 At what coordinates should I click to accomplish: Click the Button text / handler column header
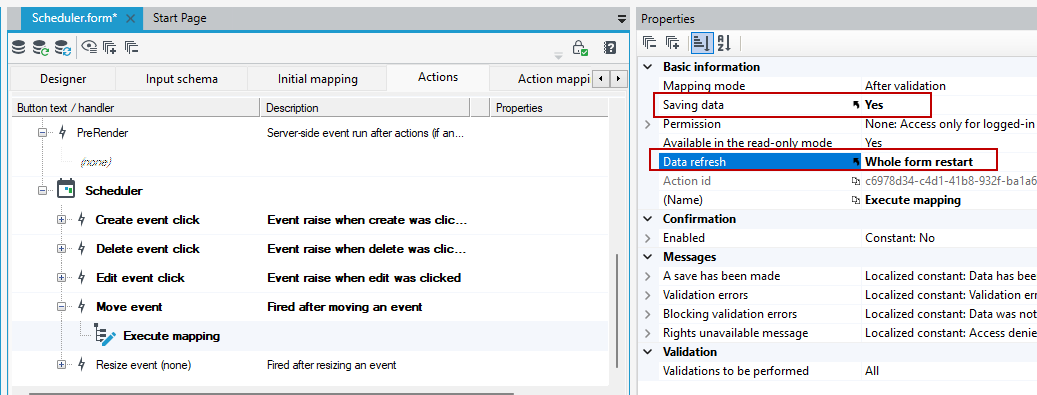[x=136, y=108]
